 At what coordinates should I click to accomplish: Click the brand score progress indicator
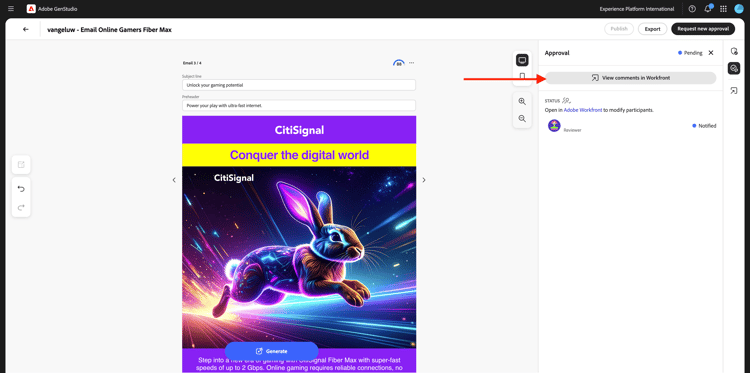tap(398, 63)
